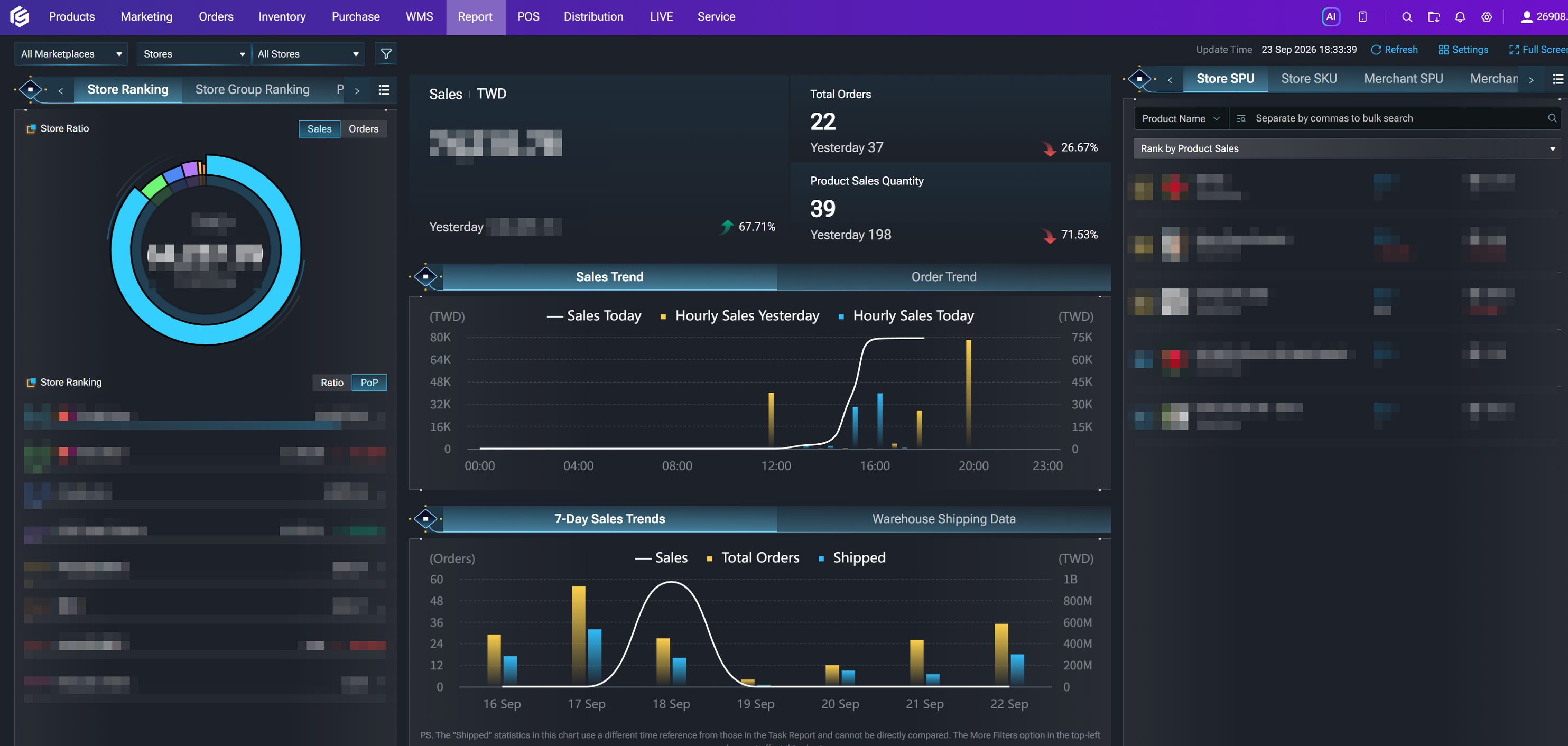Click the Store Ratio donut chart ring
Viewport: 1568px width, 746px height.
(x=206, y=249)
